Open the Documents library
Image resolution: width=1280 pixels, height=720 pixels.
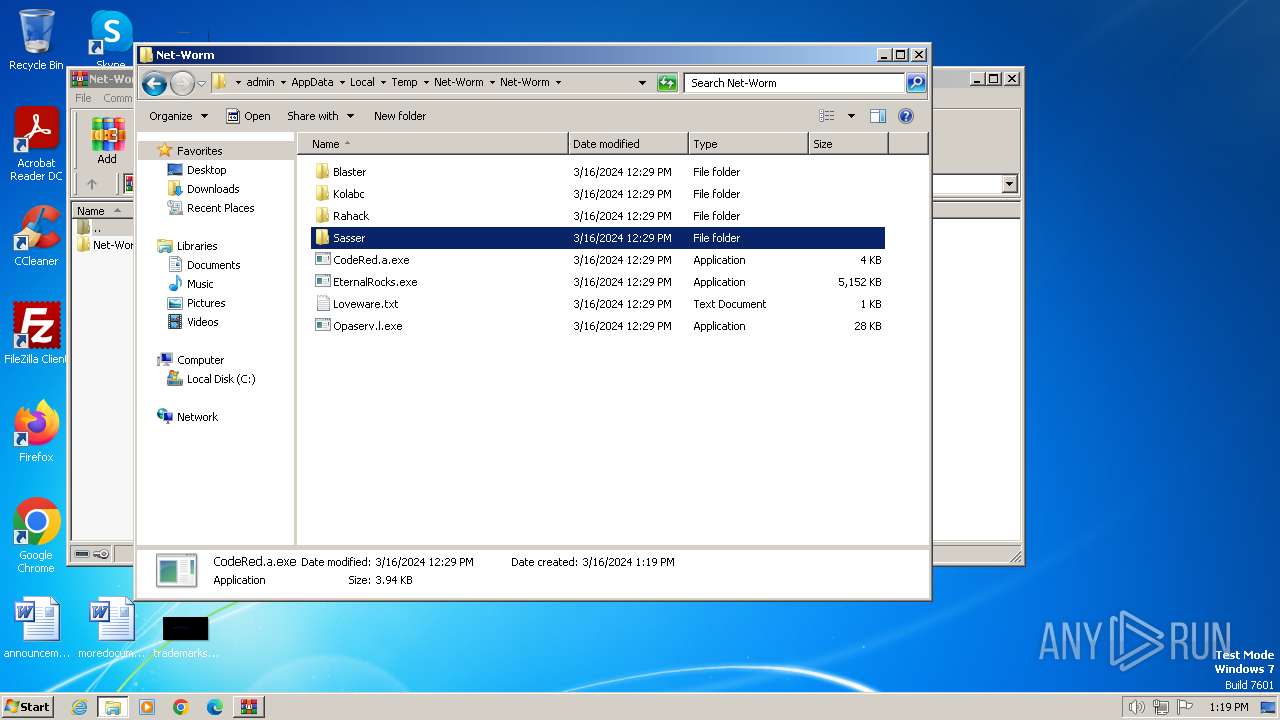tap(213, 265)
